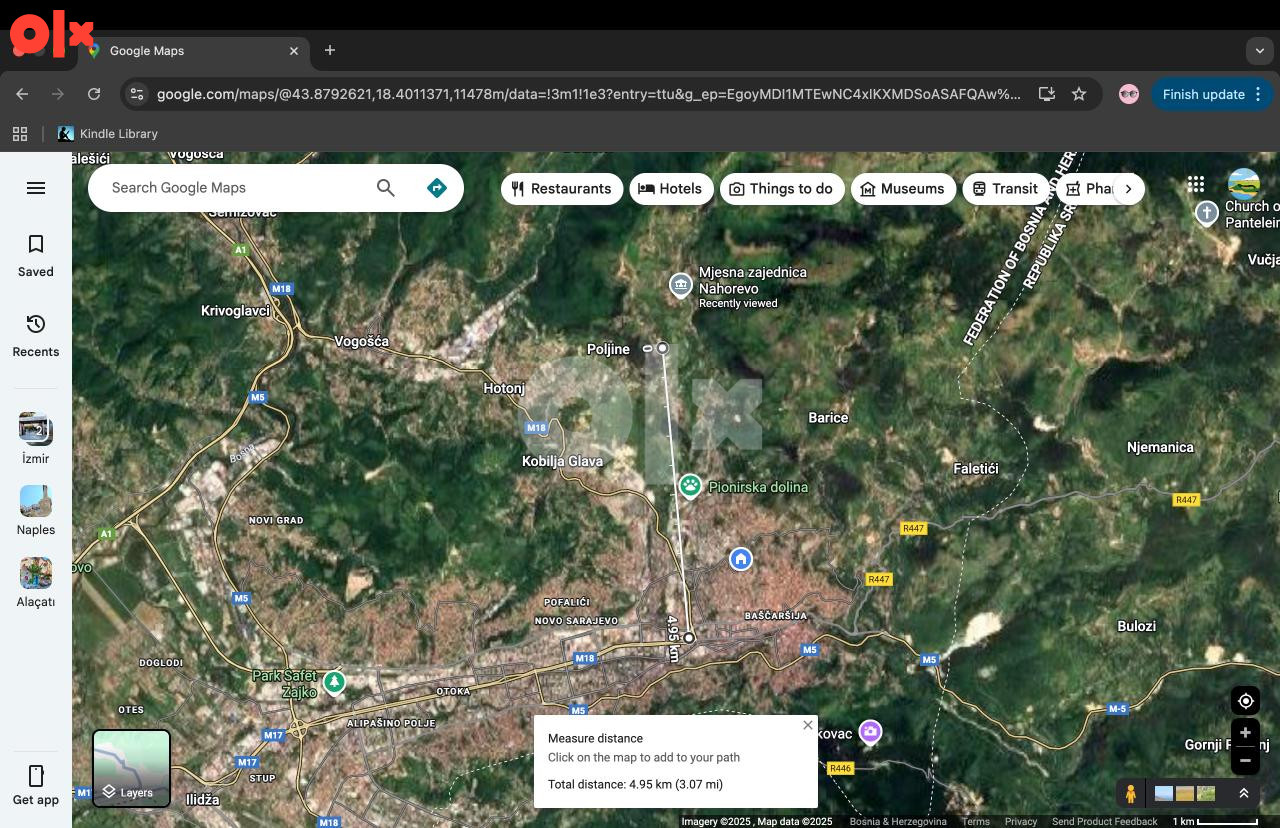Zoom in on the map
The image size is (1280, 828).
1245,733
